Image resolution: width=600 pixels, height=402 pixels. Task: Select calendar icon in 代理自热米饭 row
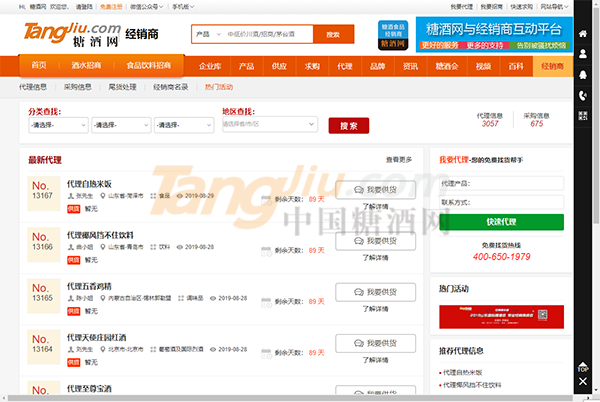pos(266,200)
